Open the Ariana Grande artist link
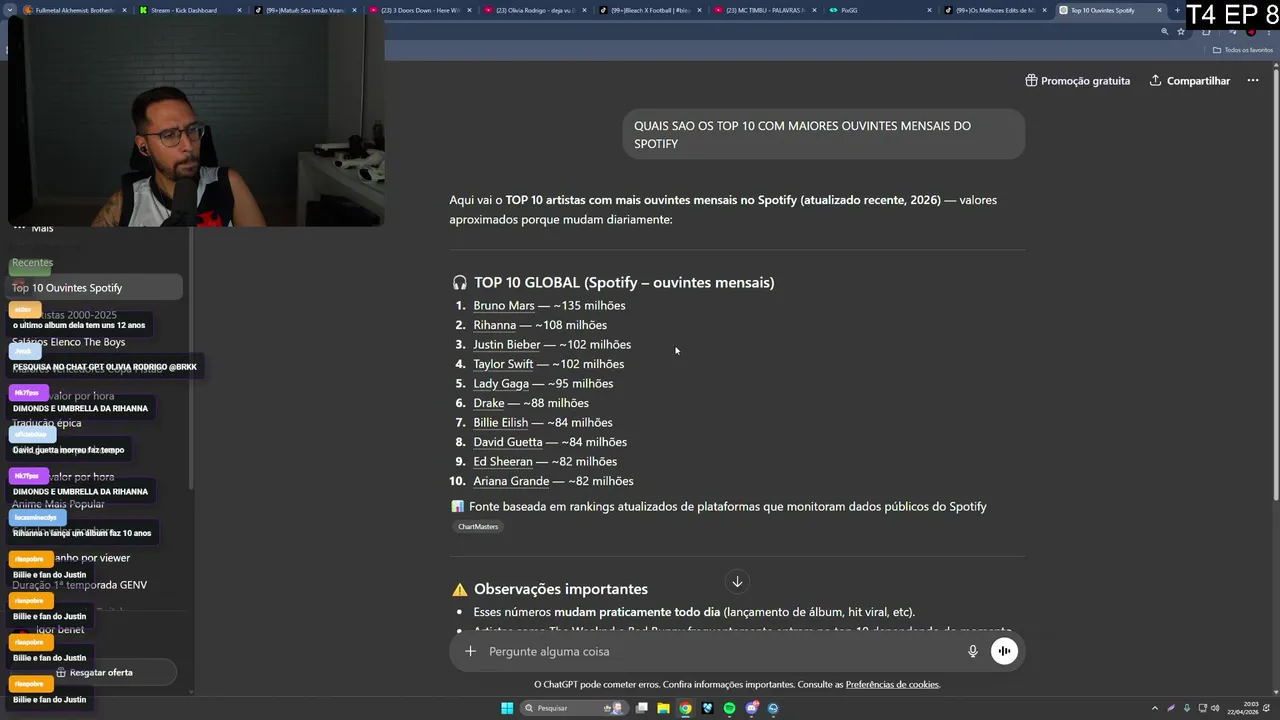 [511, 481]
